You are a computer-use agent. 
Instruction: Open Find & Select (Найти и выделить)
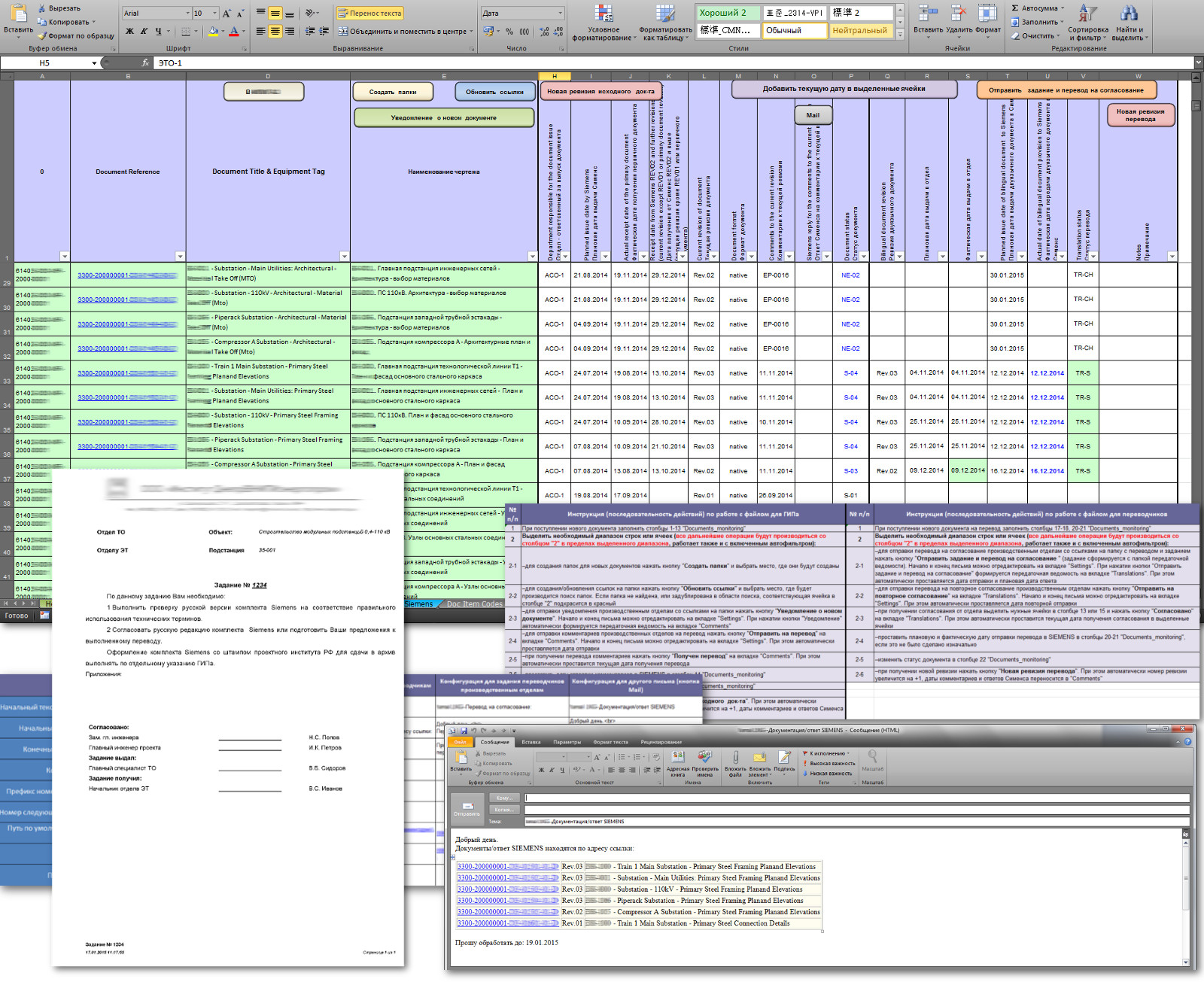tap(1129, 23)
